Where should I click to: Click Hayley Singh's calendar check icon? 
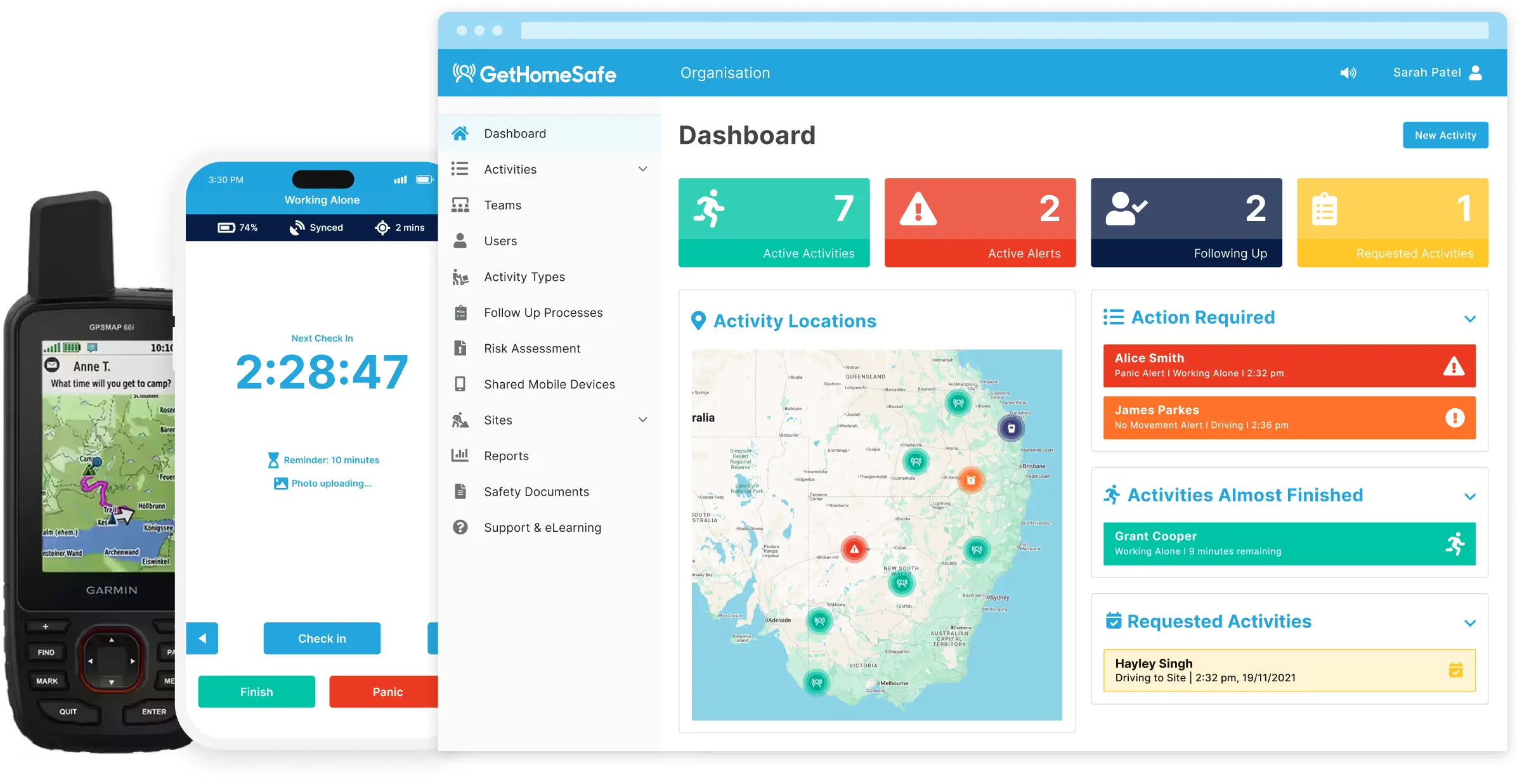tap(1455, 670)
